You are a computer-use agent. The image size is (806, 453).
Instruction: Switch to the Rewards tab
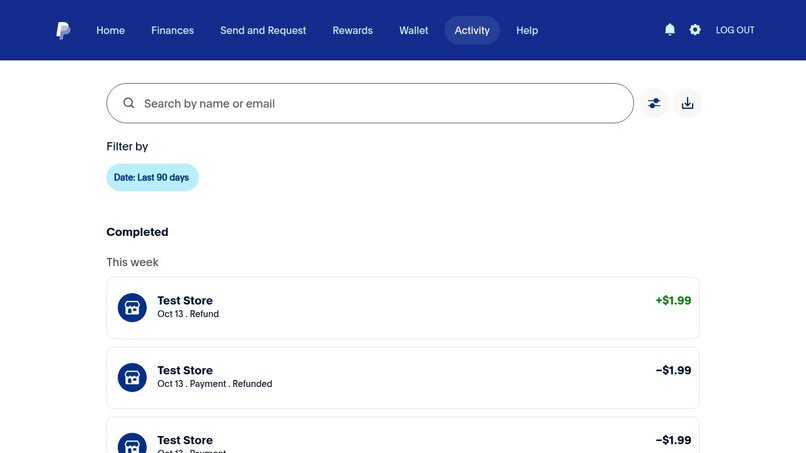(x=353, y=30)
